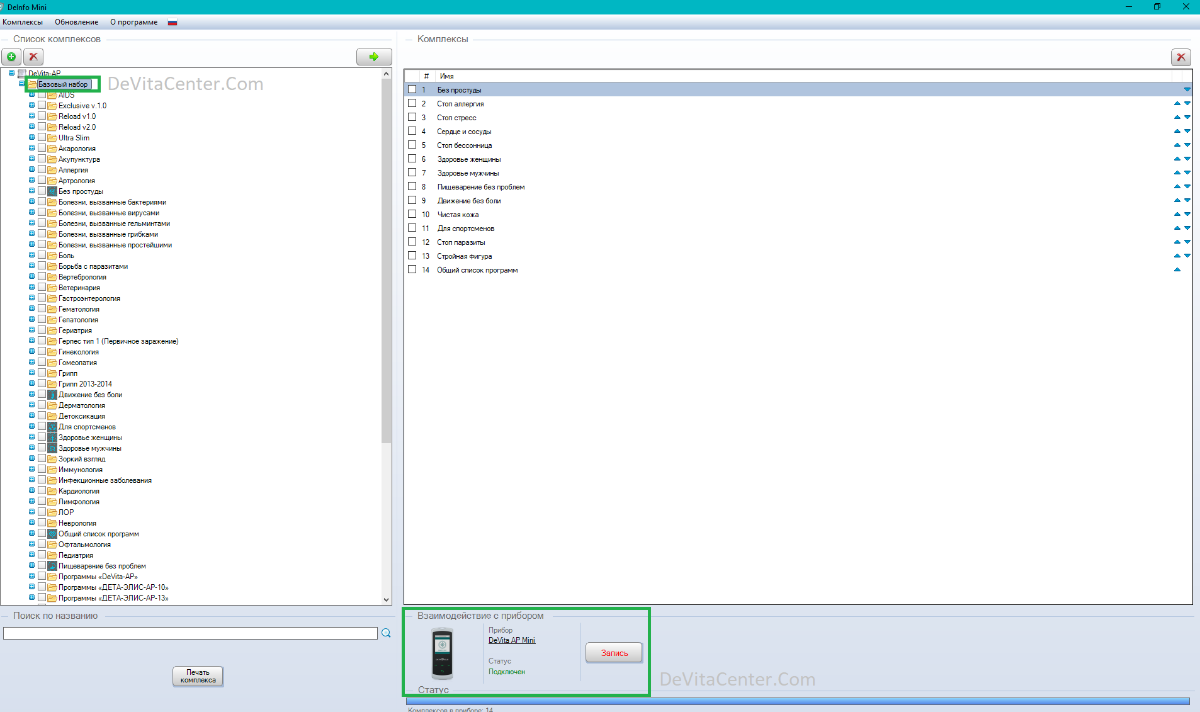This screenshot has height=712, width=1200.
Task: Move 'Стоп стресс' up with the up arrow
Action: (1177, 118)
